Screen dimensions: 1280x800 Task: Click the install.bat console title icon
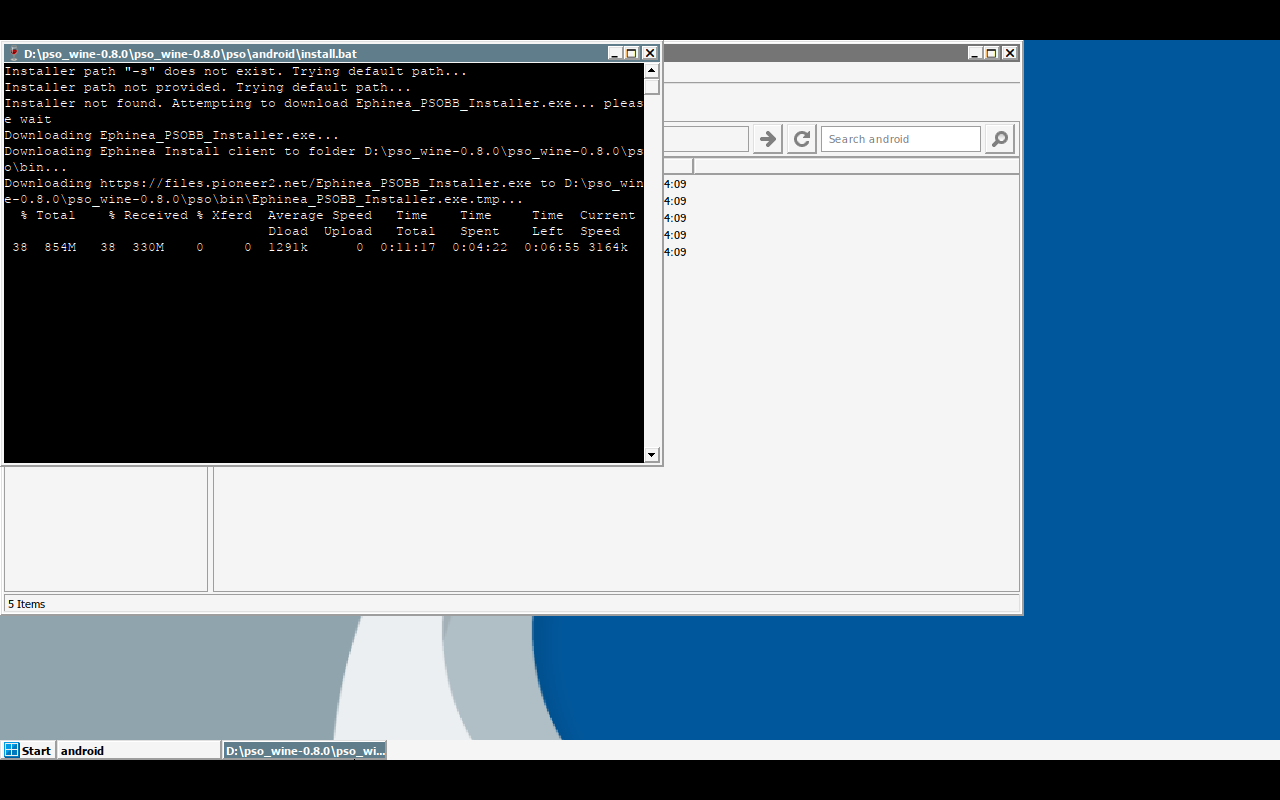[14, 53]
